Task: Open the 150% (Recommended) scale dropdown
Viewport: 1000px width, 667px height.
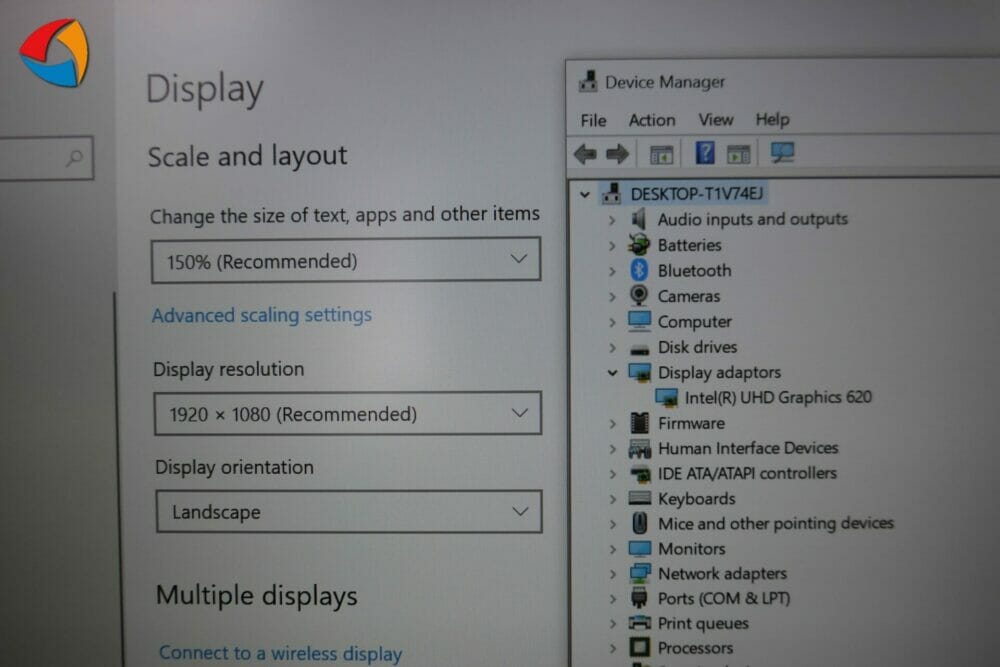Action: [346, 260]
